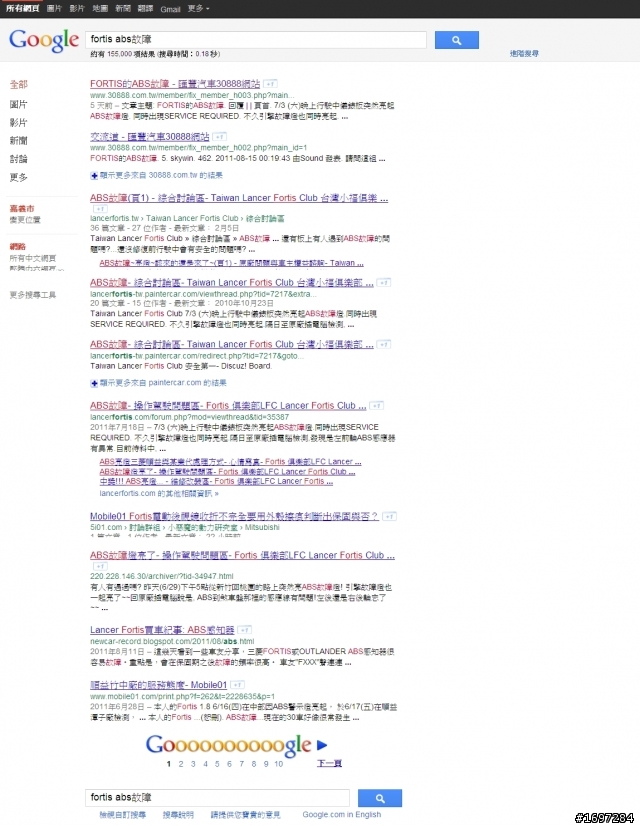Open result ABS故障燈亮了 - 操作駕駛問題區
Image resolution: width=640 pixels, height=826 pixels.
[242, 555]
